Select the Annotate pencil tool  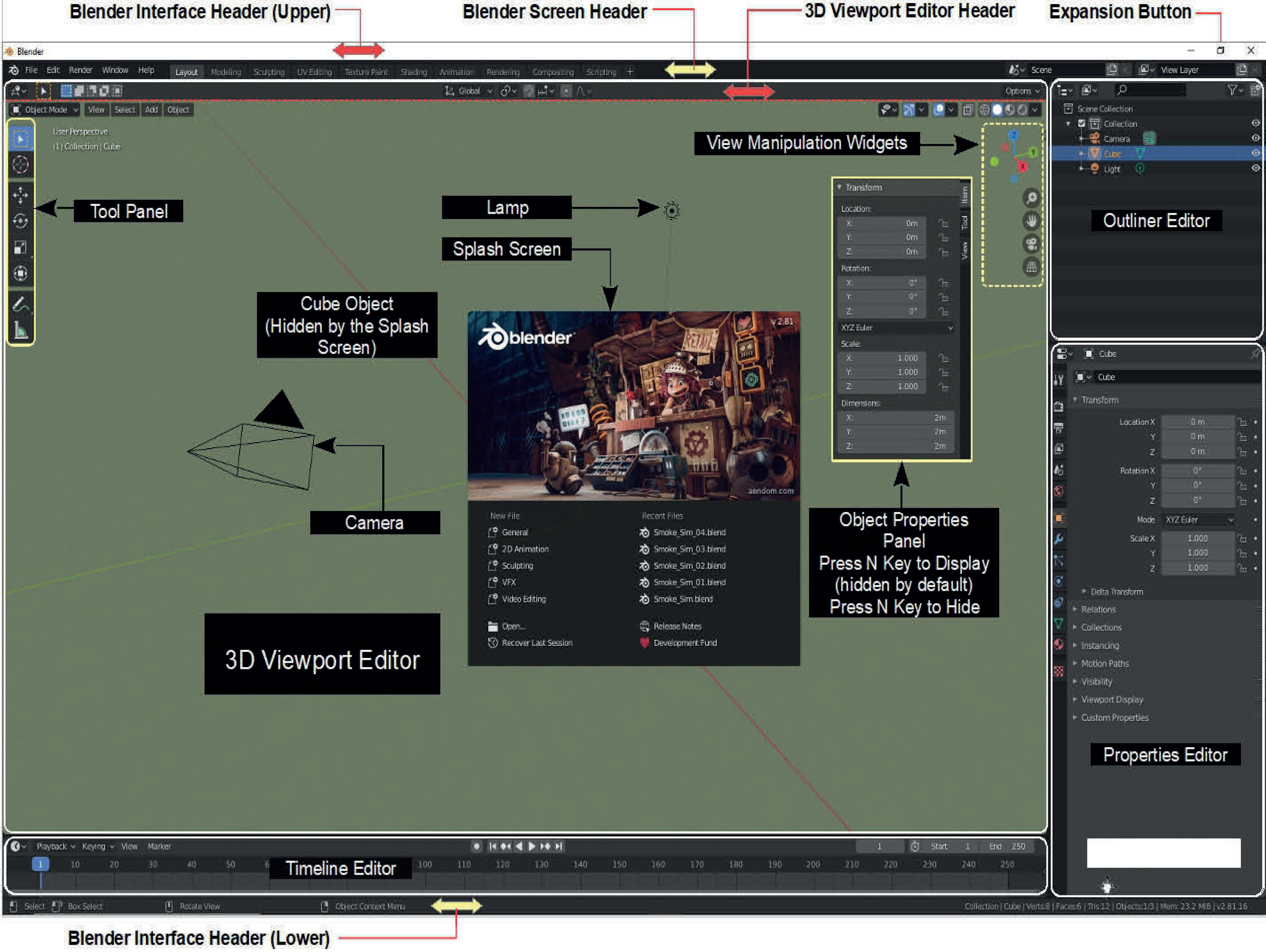[x=21, y=304]
